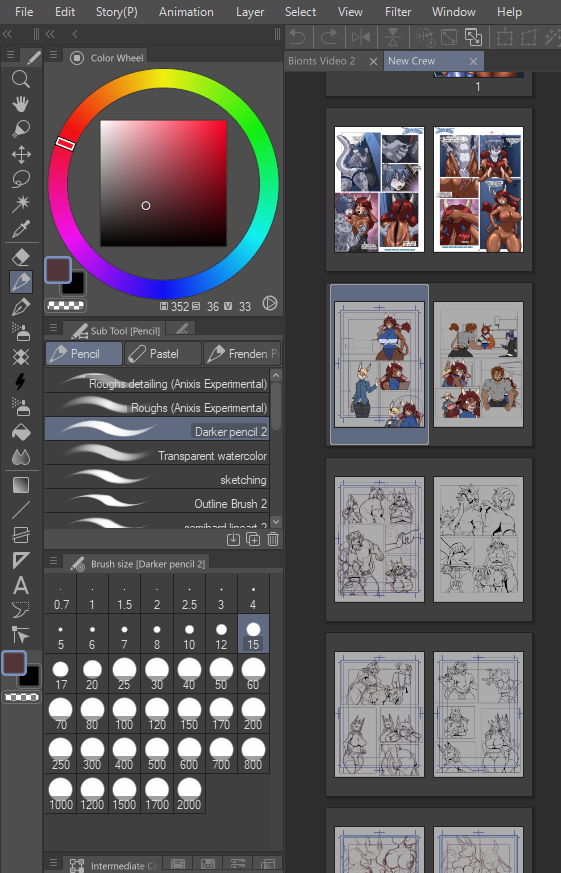Click the Redo arrow in command bar
Screen dimensions: 561x873
(329, 37)
